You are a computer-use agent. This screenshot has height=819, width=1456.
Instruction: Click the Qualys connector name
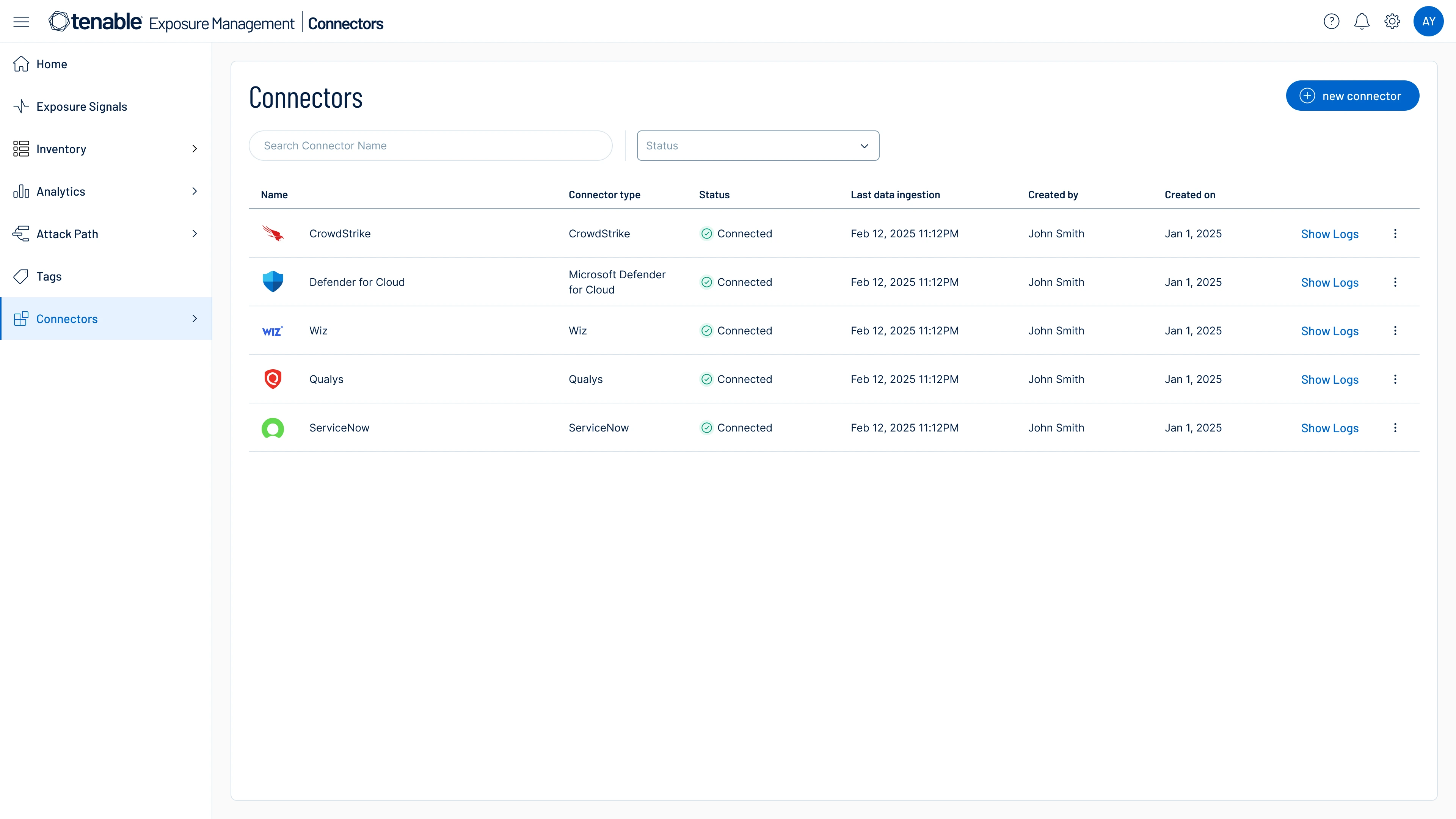pyautogui.click(x=326, y=379)
